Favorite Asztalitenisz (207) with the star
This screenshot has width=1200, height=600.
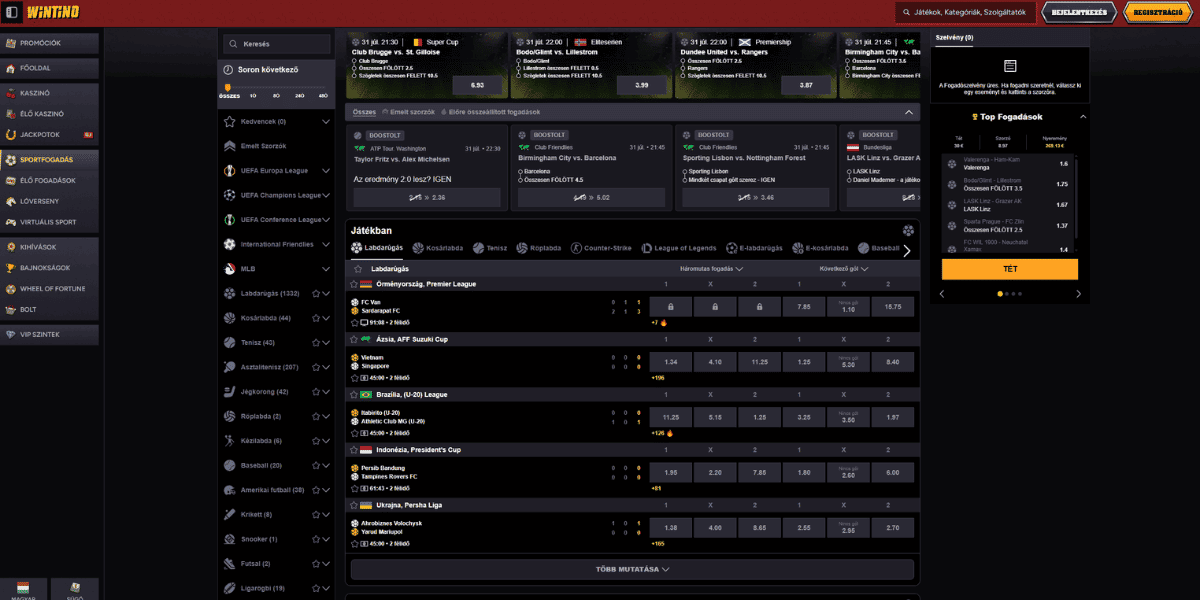tap(315, 367)
